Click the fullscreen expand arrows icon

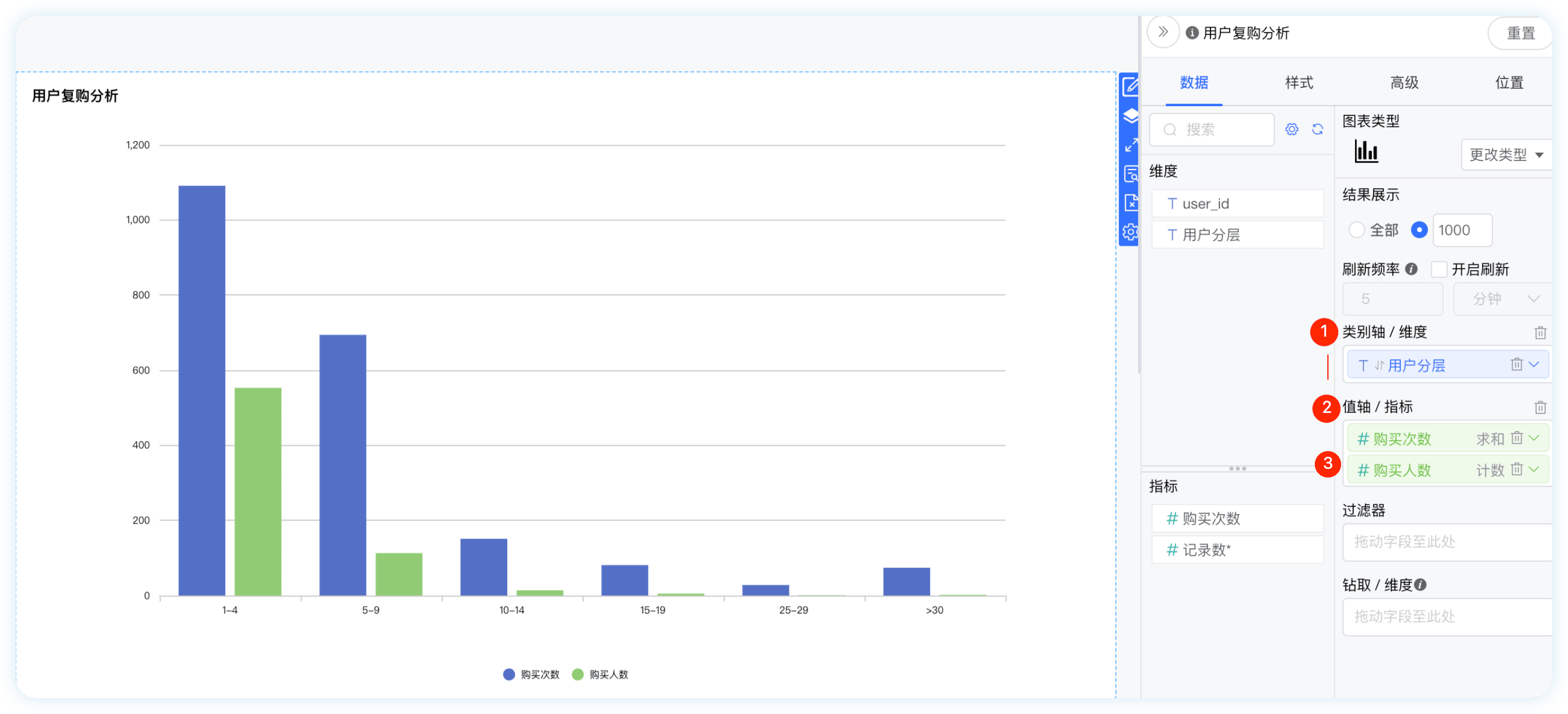(1130, 145)
